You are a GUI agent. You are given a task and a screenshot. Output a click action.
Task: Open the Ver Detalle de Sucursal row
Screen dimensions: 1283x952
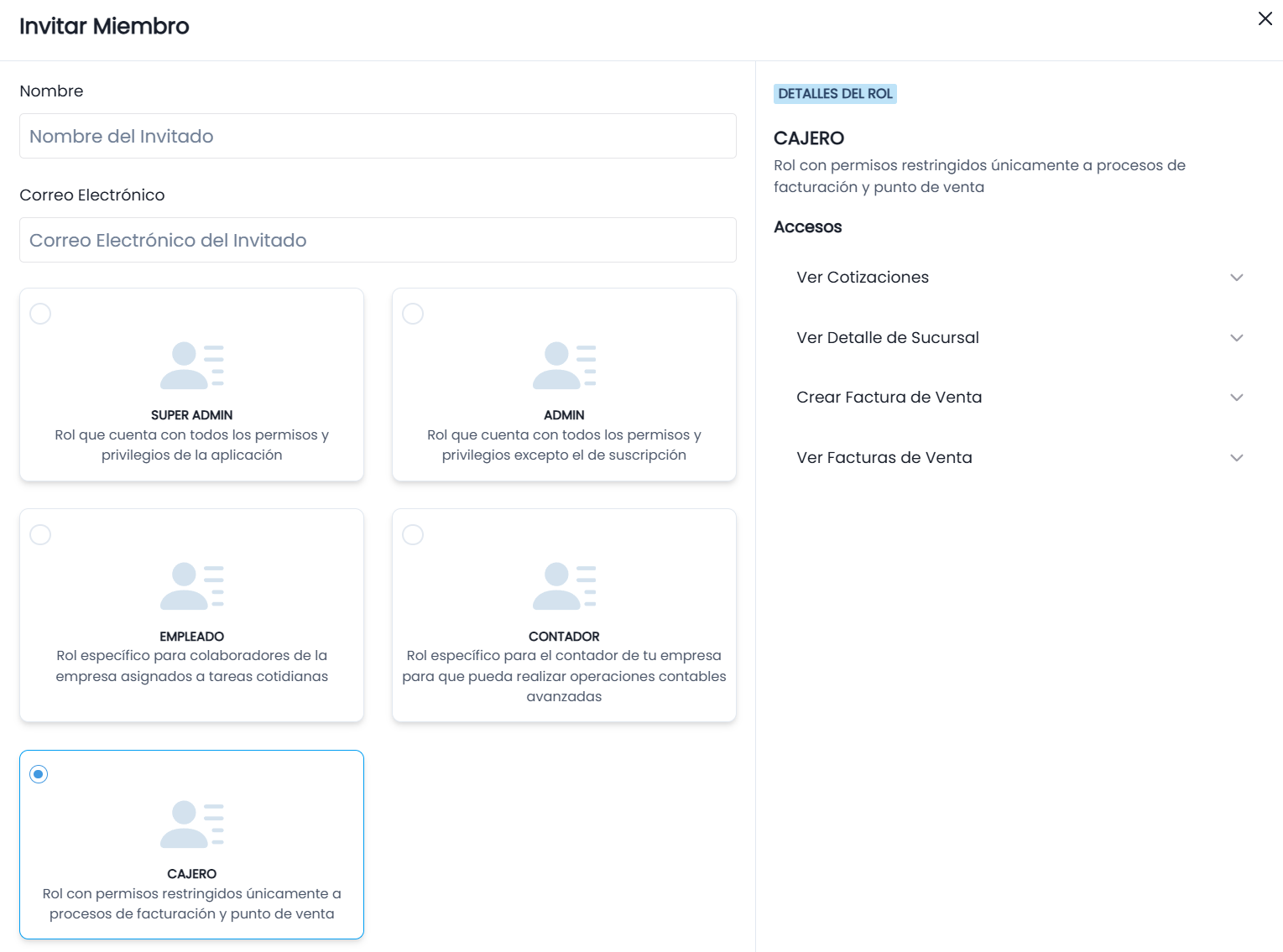click(x=1020, y=338)
